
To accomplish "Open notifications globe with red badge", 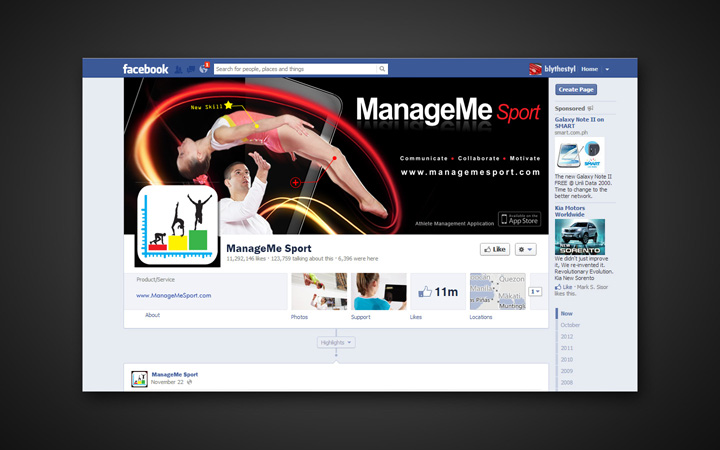I will pyautogui.click(x=204, y=69).
